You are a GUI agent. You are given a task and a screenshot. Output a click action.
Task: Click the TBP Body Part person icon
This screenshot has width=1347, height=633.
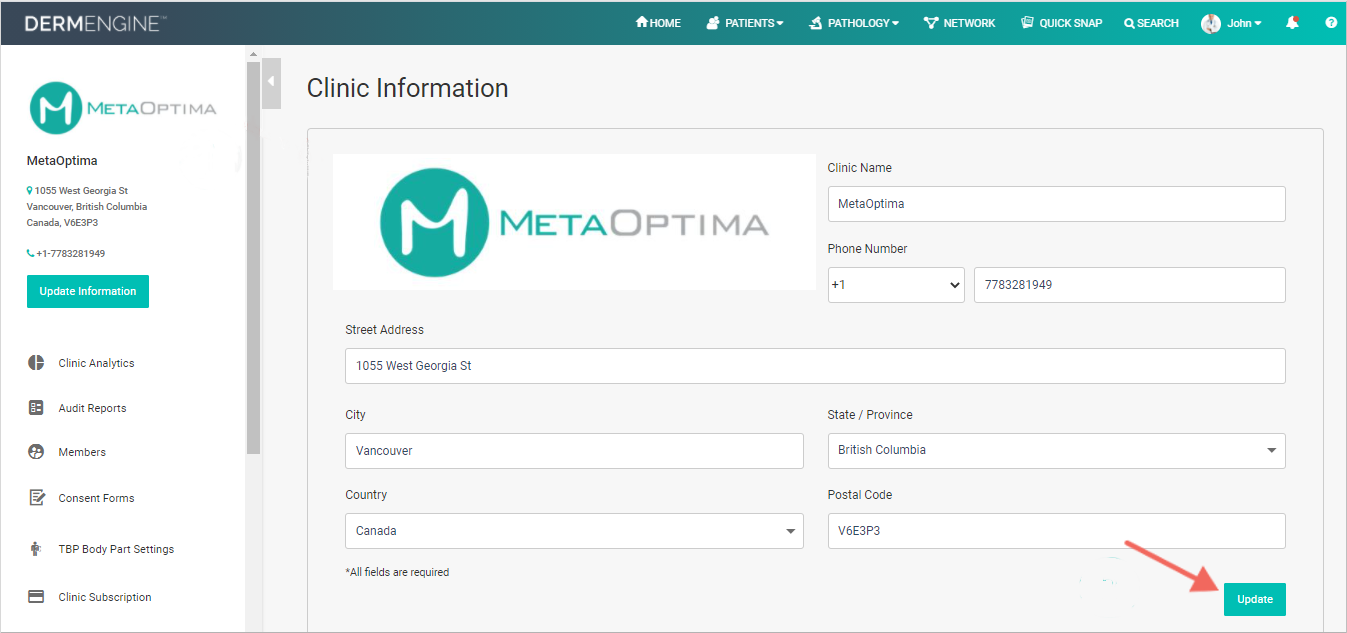[36, 548]
